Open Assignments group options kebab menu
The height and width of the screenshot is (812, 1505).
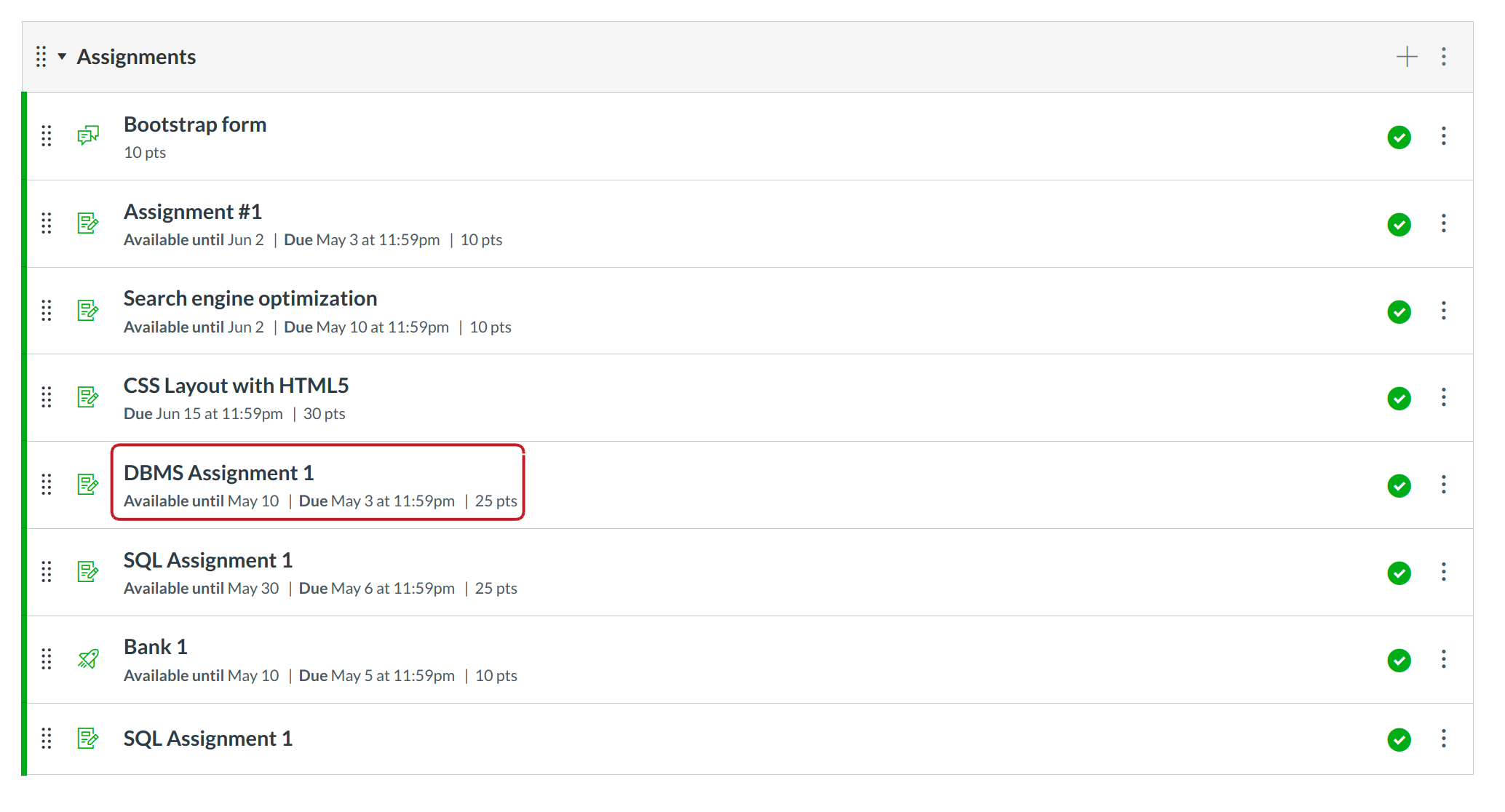point(1444,57)
